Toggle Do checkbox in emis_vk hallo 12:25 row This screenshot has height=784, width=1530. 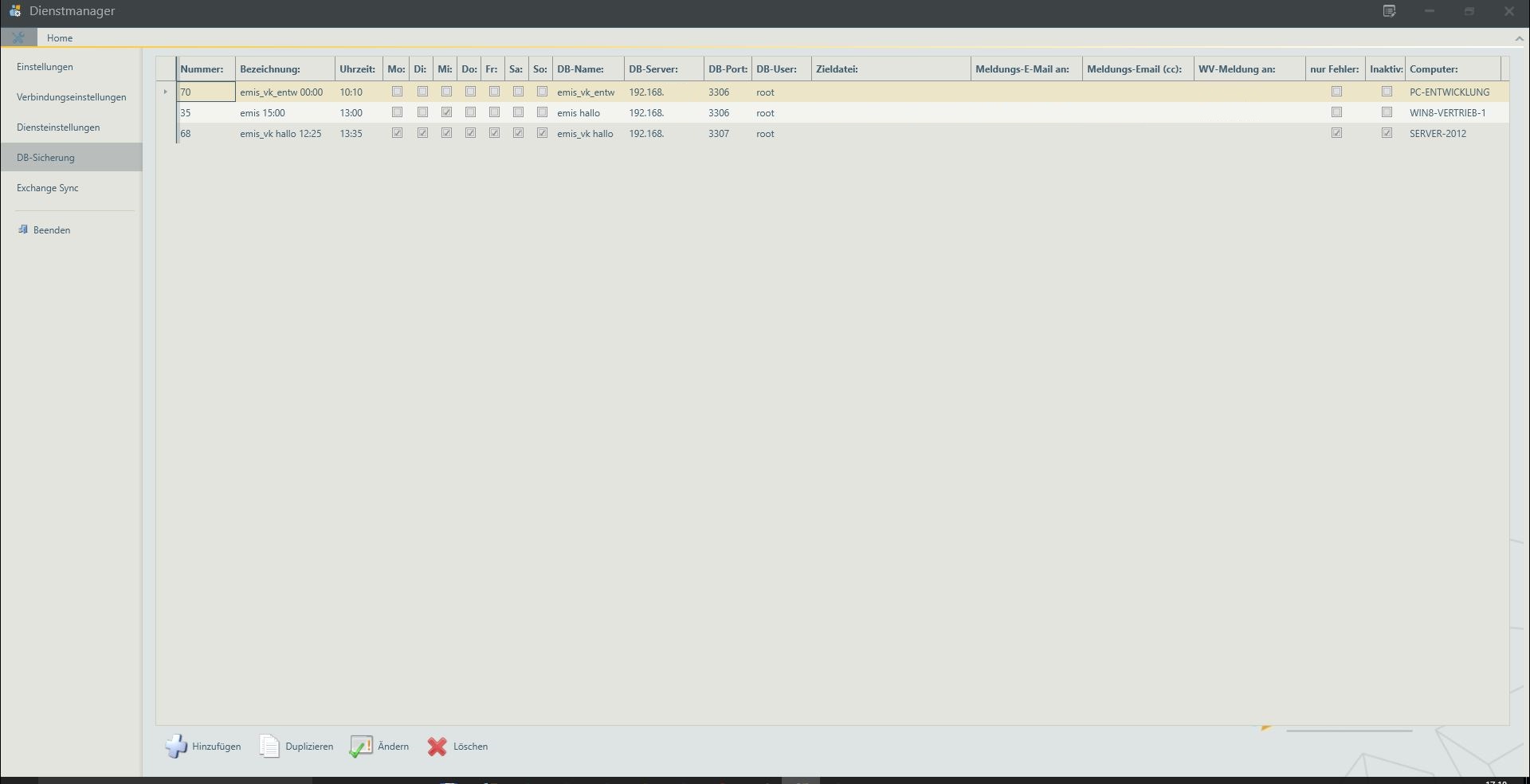pos(470,133)
